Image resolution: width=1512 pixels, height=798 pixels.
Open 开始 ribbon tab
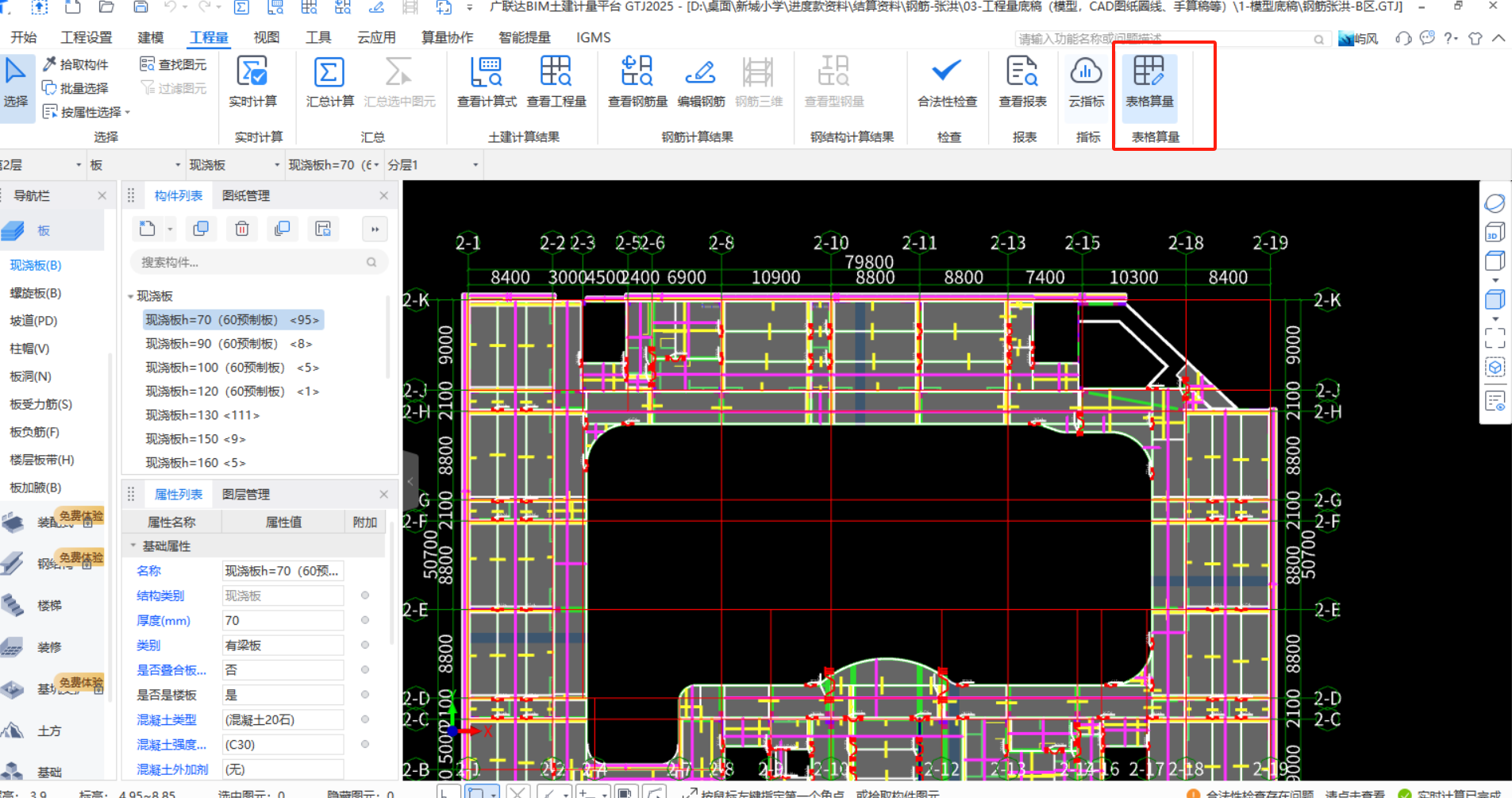(23, 37)
